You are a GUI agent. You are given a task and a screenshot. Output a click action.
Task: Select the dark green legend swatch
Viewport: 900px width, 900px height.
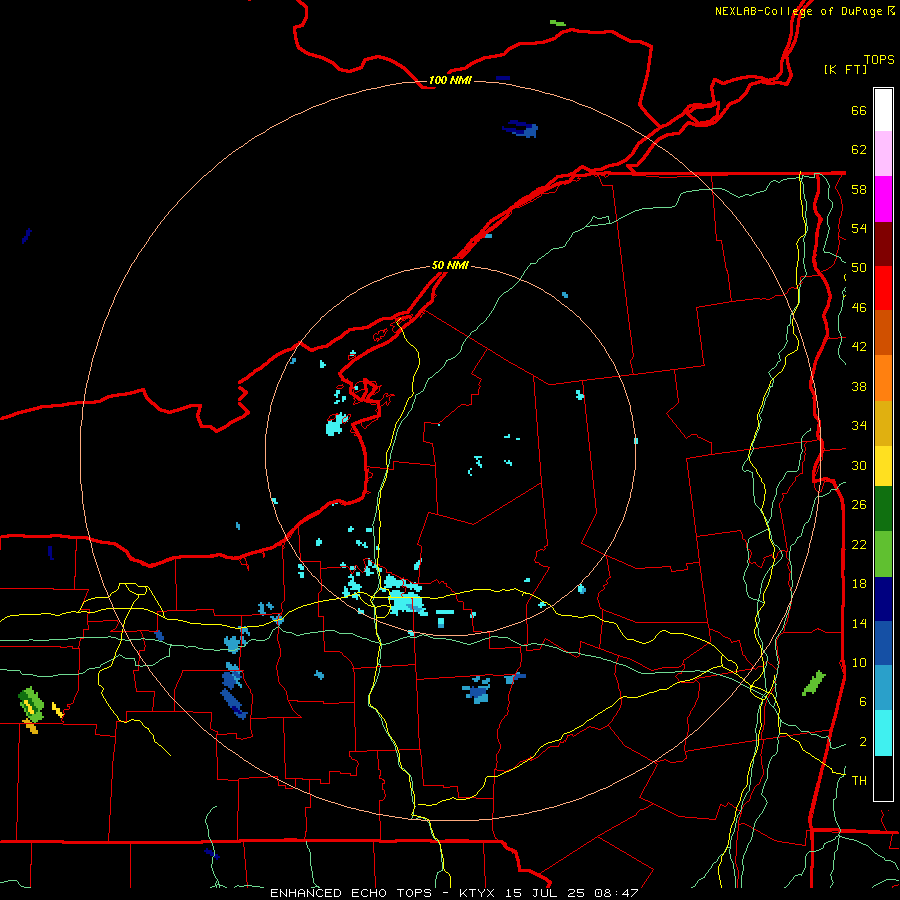[x=883, y=509]
